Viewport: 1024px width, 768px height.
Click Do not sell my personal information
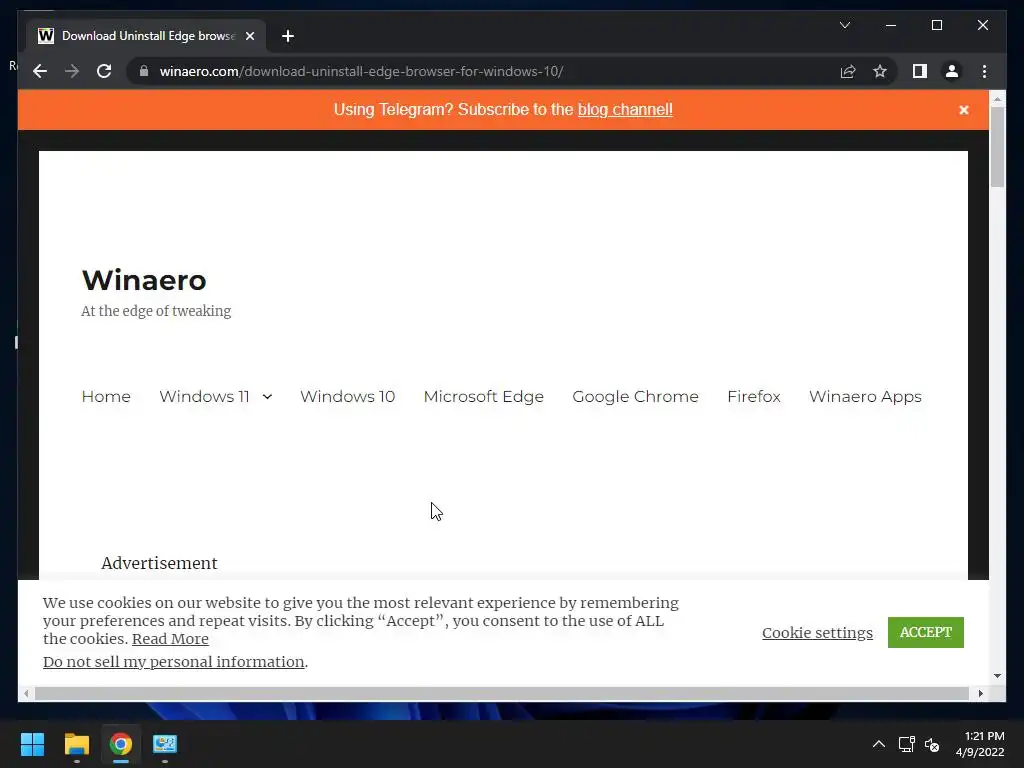pos(174,662)
